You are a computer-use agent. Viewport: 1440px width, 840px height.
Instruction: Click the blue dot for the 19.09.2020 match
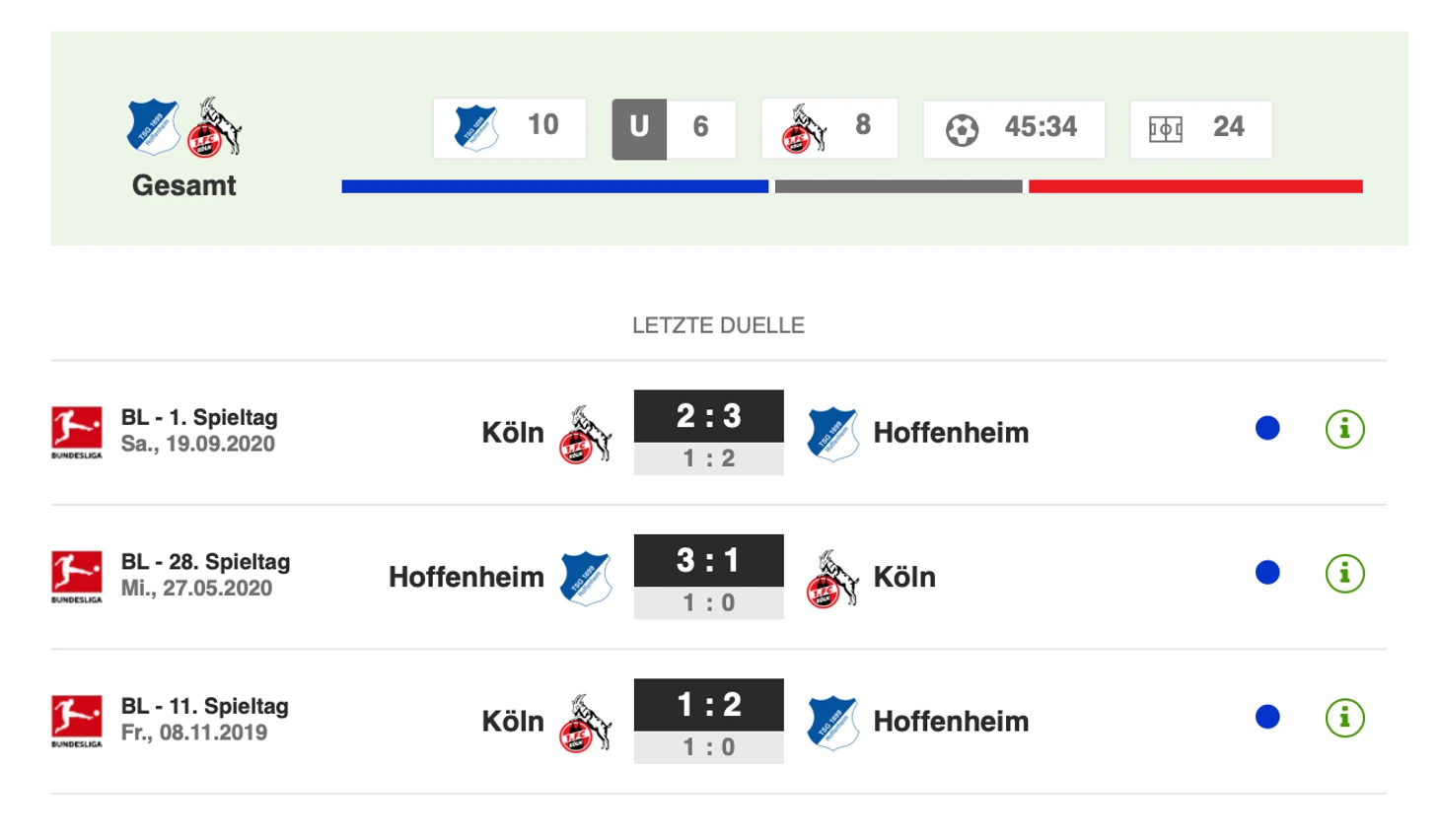pos(1267,428)
